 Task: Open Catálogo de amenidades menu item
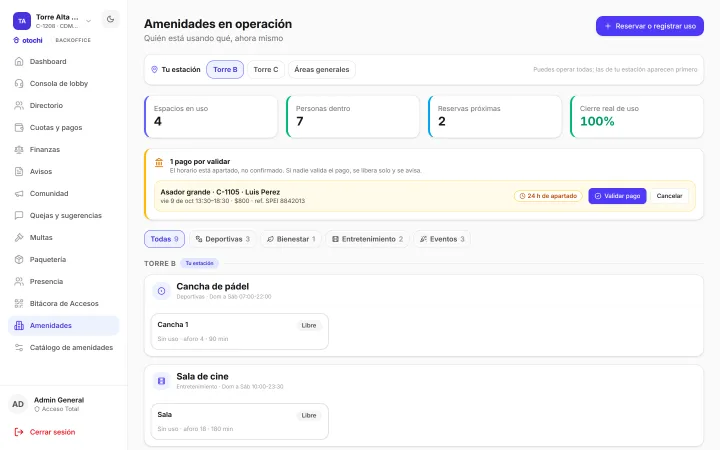pyautogui.click(x=63, y=348)
